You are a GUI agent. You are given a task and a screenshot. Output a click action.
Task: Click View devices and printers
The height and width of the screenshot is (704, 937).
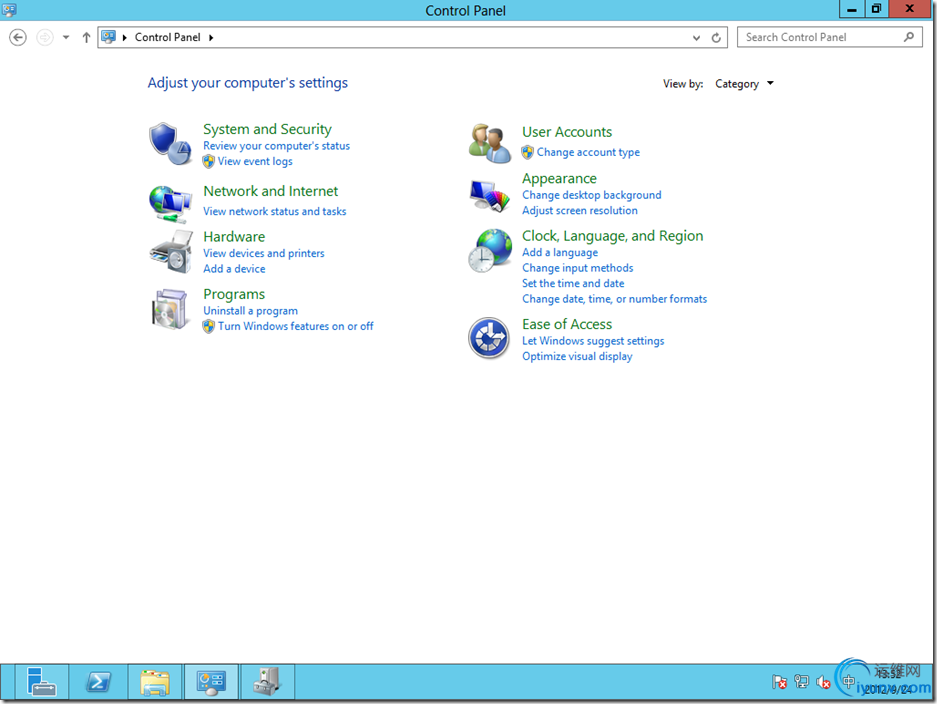click(x=264, y=253)
